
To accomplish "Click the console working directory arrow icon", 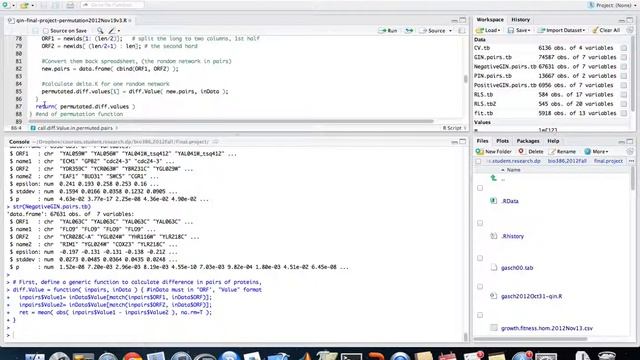I will 215,142.
